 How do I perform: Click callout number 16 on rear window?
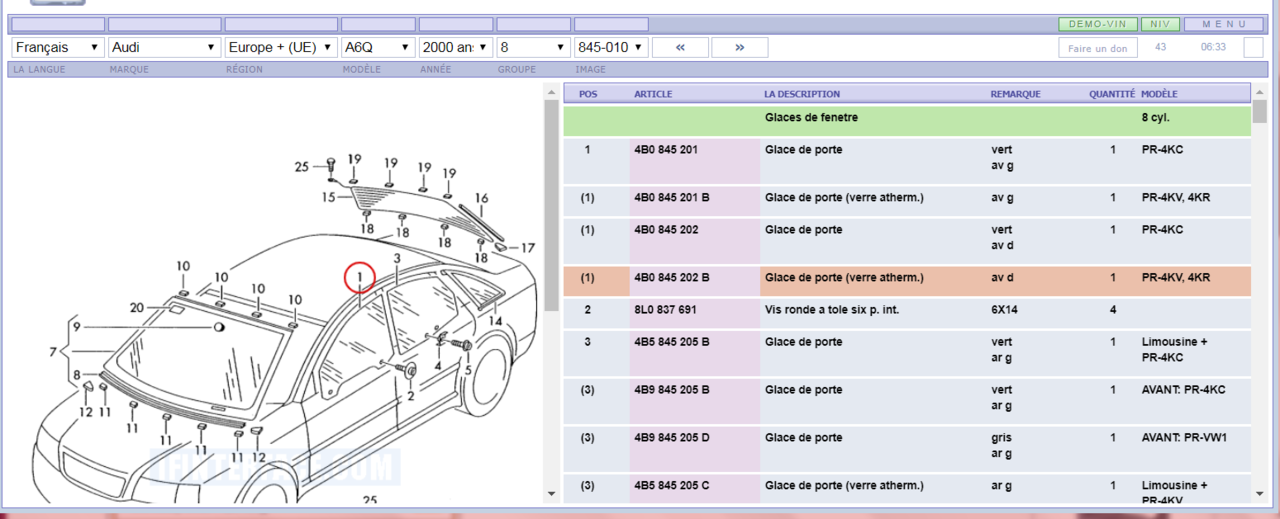pos(481,198)
